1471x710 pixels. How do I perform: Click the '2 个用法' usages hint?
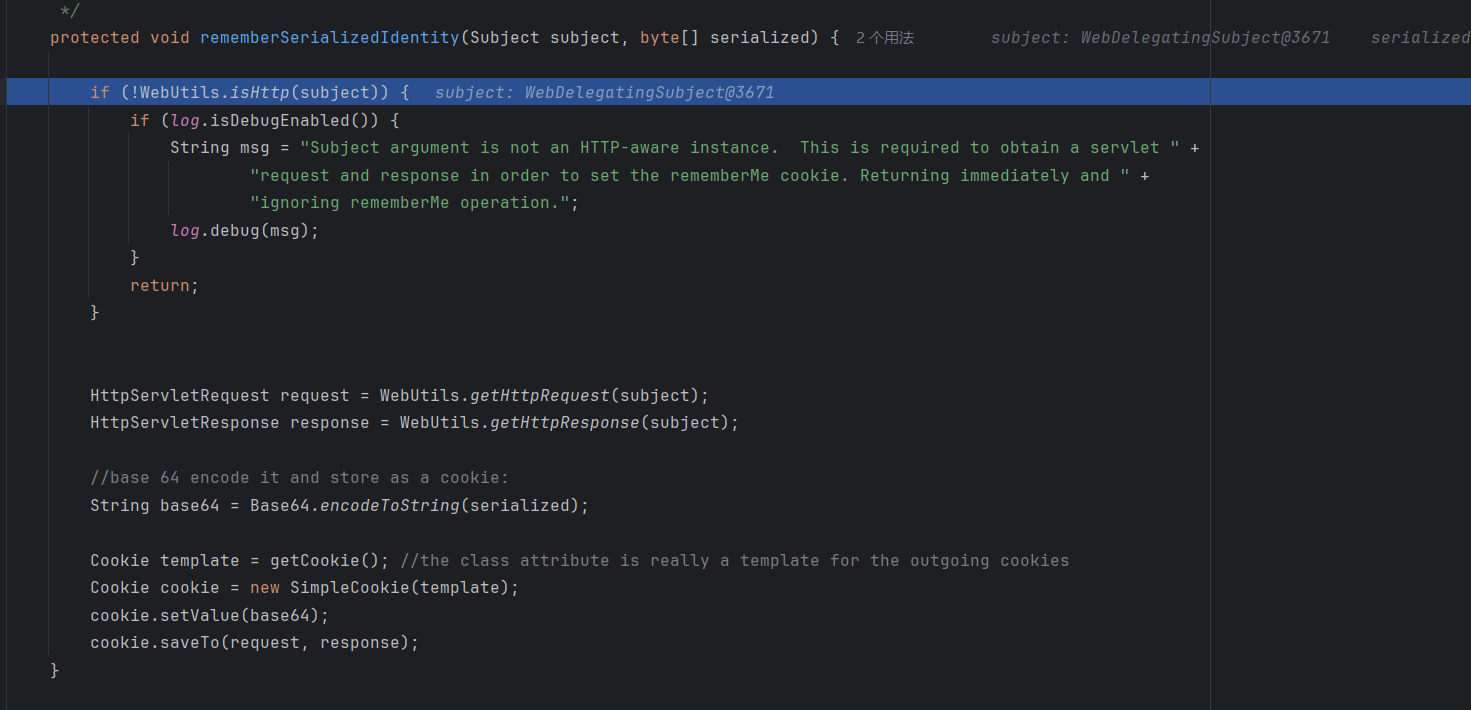[884, 38]
